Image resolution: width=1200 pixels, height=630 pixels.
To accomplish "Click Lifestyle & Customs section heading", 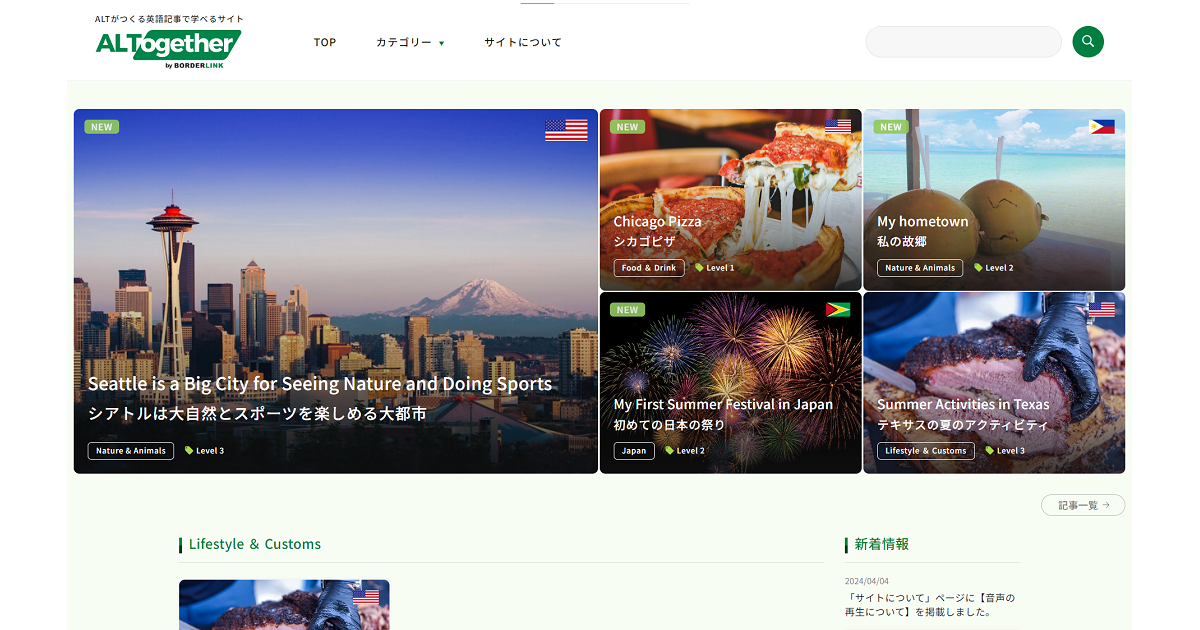I will (x=255, y=544).
